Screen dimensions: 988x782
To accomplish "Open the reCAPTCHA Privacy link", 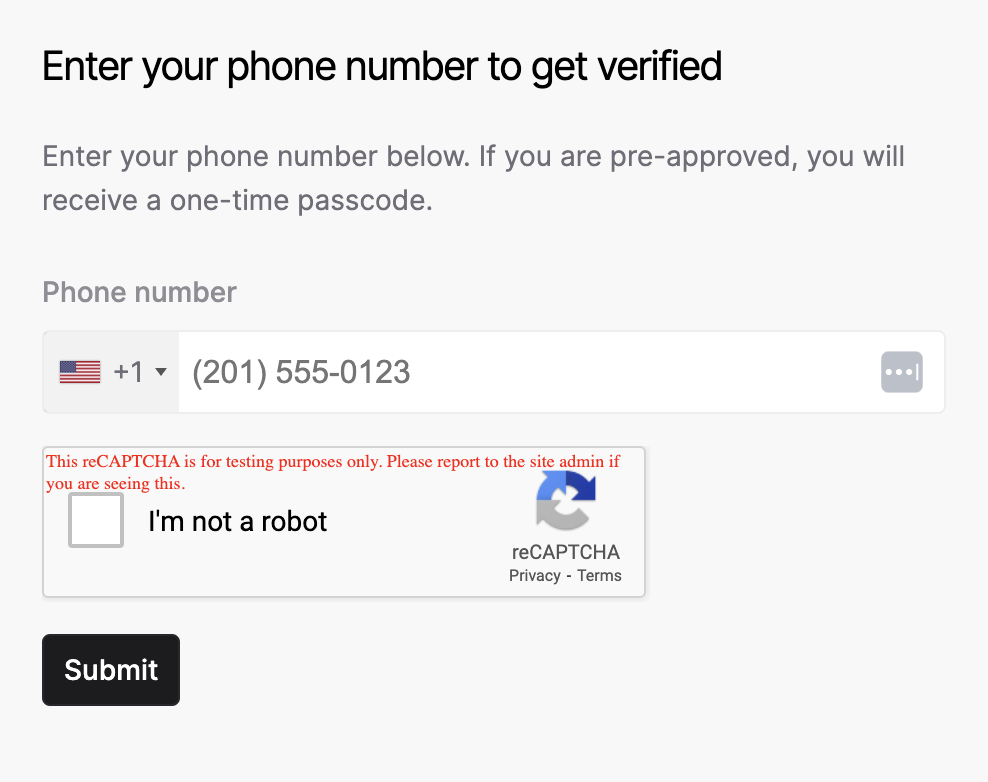I will pos(534,576).
